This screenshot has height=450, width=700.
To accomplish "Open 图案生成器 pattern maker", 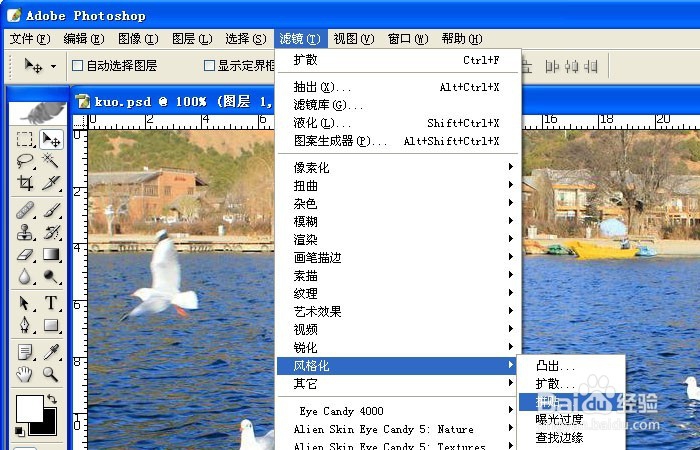I will (398, 141).
